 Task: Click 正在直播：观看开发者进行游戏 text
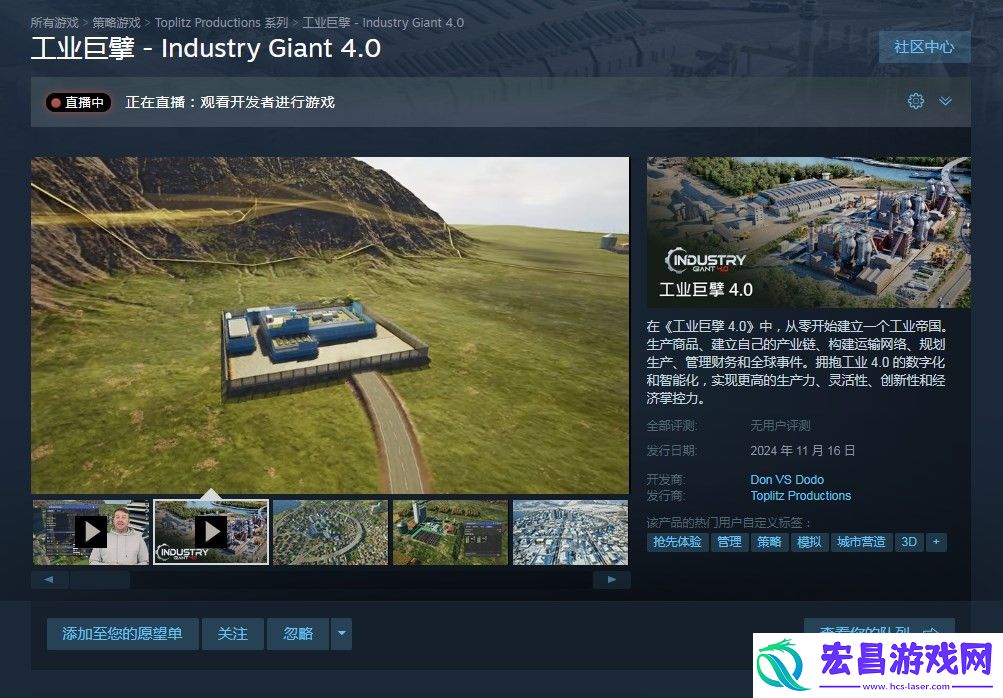(230, 102)
